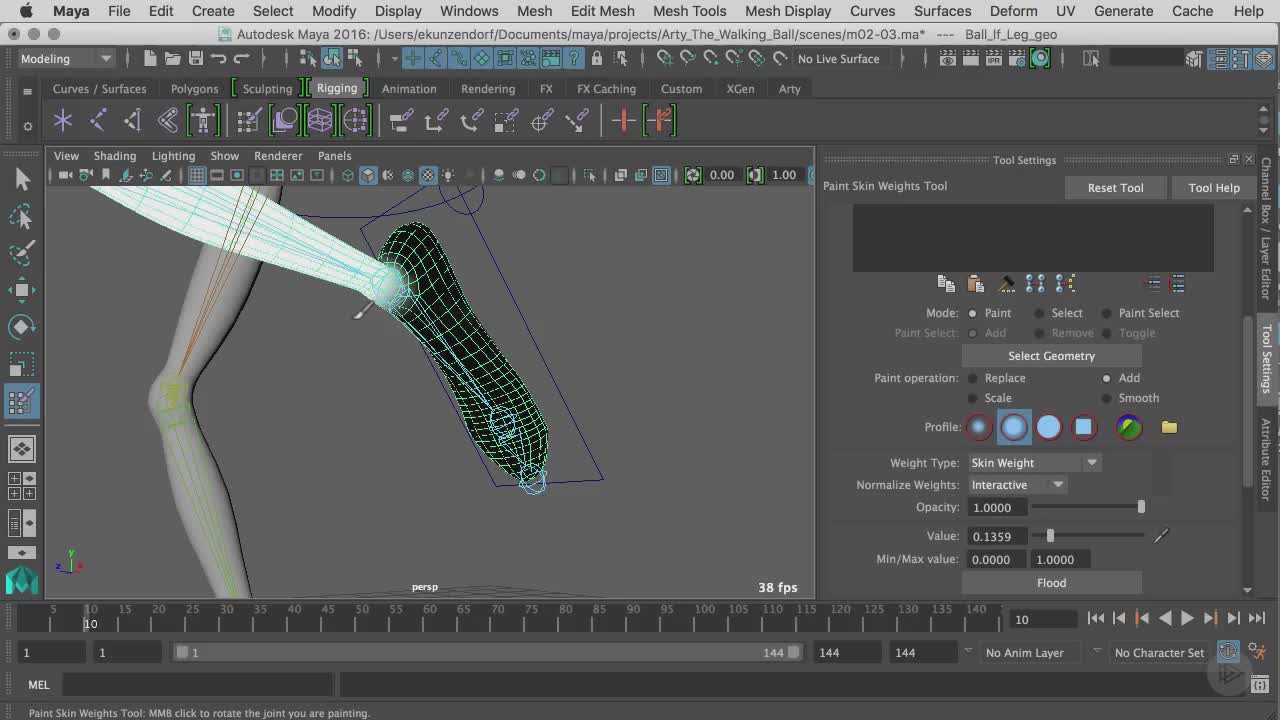
Task: Select the arrow Select tool in toolbox
Action: (x=22, y=179)
